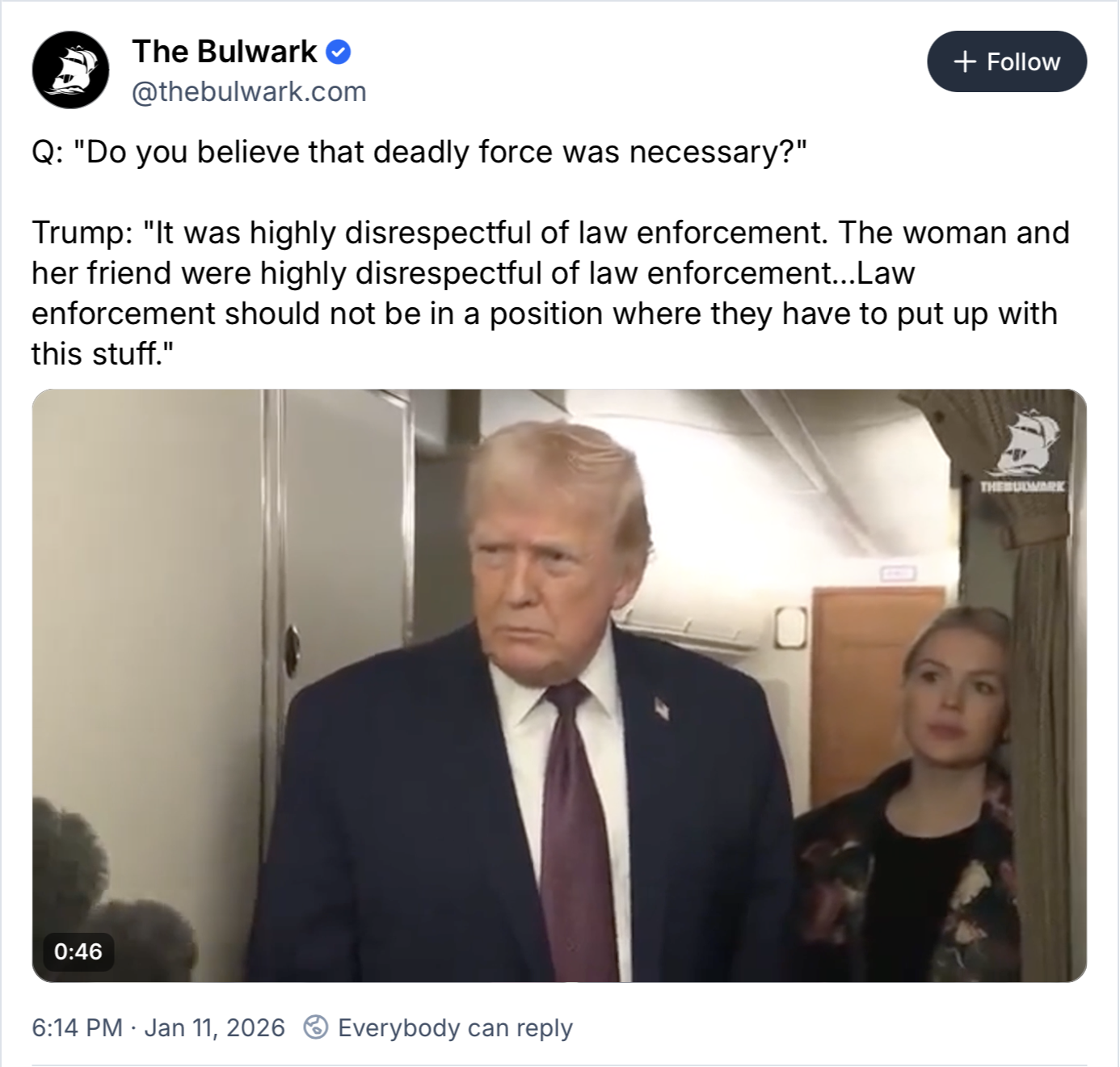This screenshot has width=1120, height=1067.
Task: Click the ship watermark logo in video
Action: [x=1023, y=442]
